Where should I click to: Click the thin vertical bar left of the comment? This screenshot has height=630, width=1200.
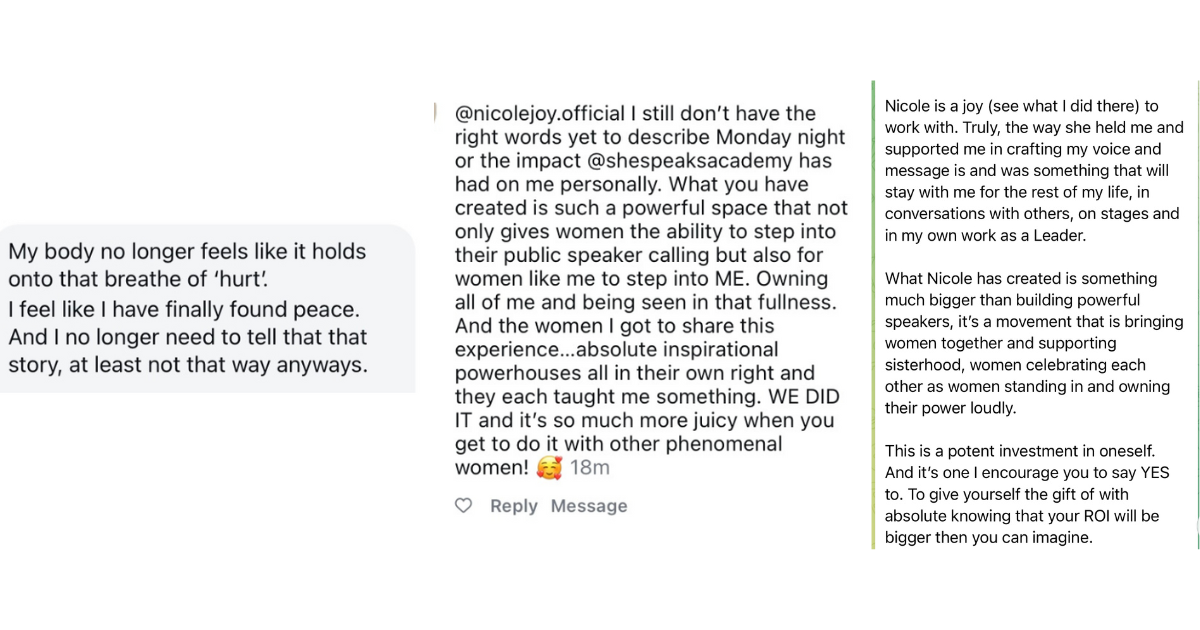click(436, 112)
